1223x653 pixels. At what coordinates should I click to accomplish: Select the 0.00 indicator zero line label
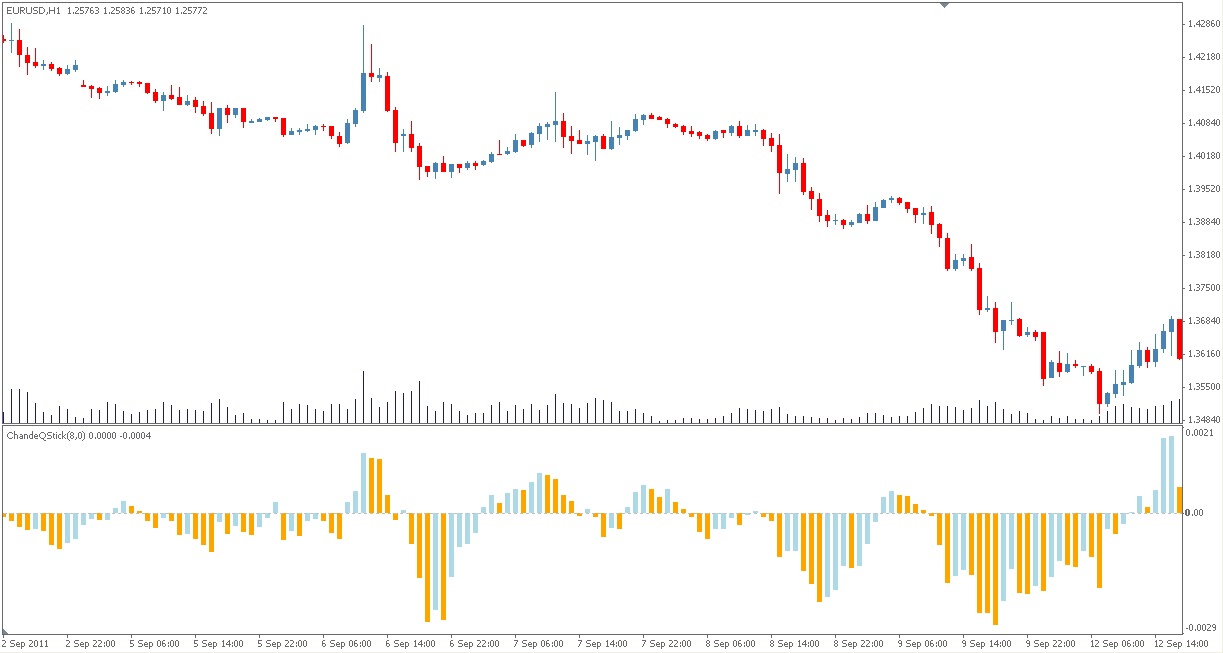(x=1196, y=510)
